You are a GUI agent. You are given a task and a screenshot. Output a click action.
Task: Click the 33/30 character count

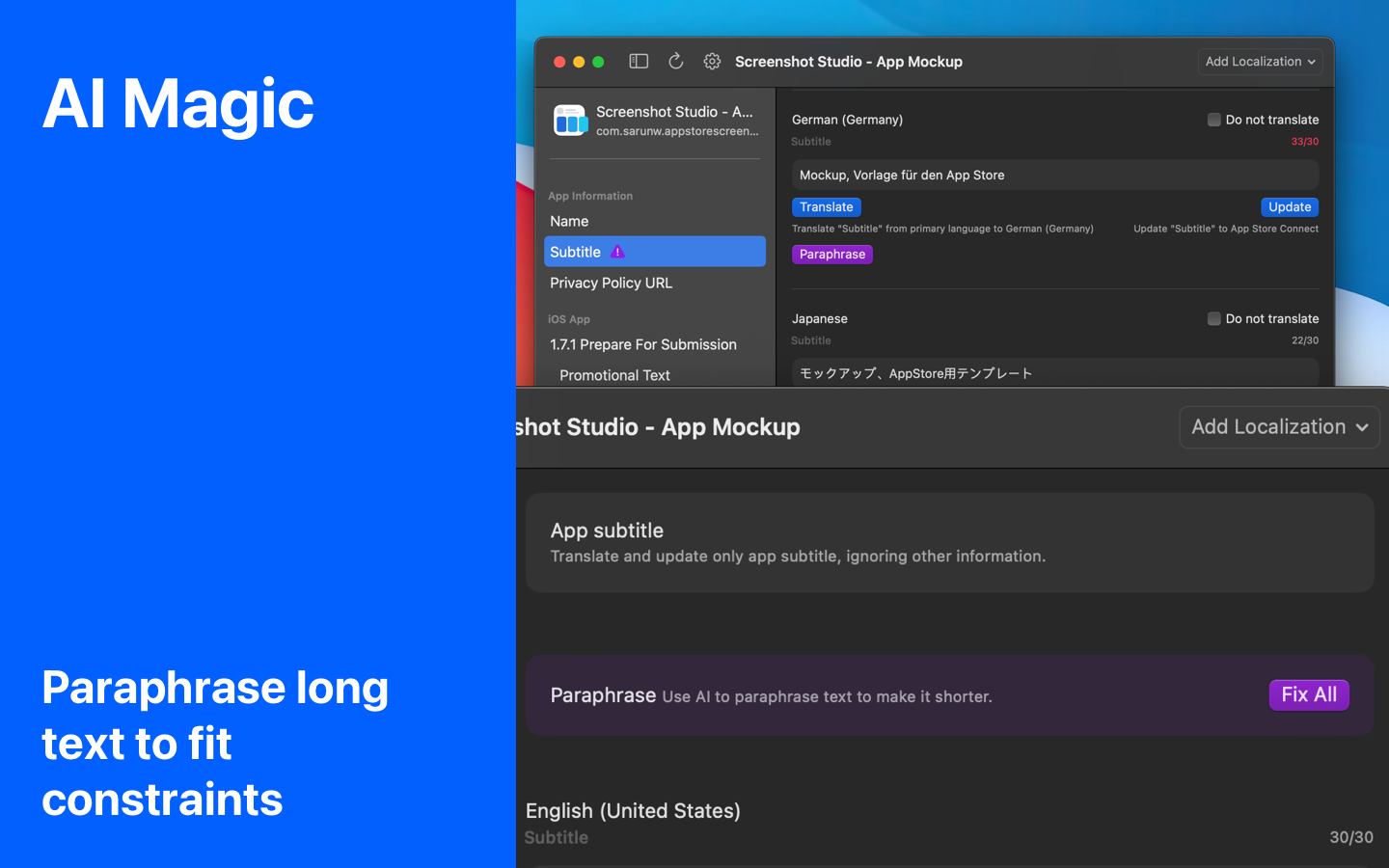click(1305, 142)
